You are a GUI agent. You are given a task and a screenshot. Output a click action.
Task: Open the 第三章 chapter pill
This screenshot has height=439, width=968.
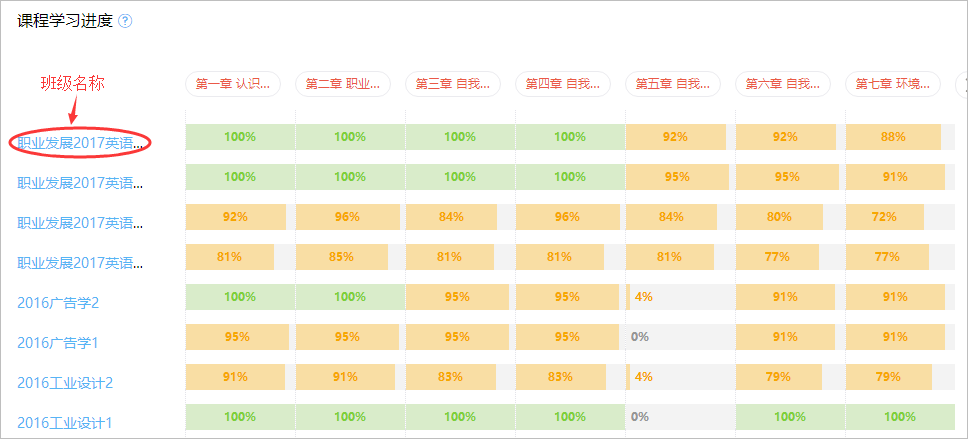click(x=453, y=84)
